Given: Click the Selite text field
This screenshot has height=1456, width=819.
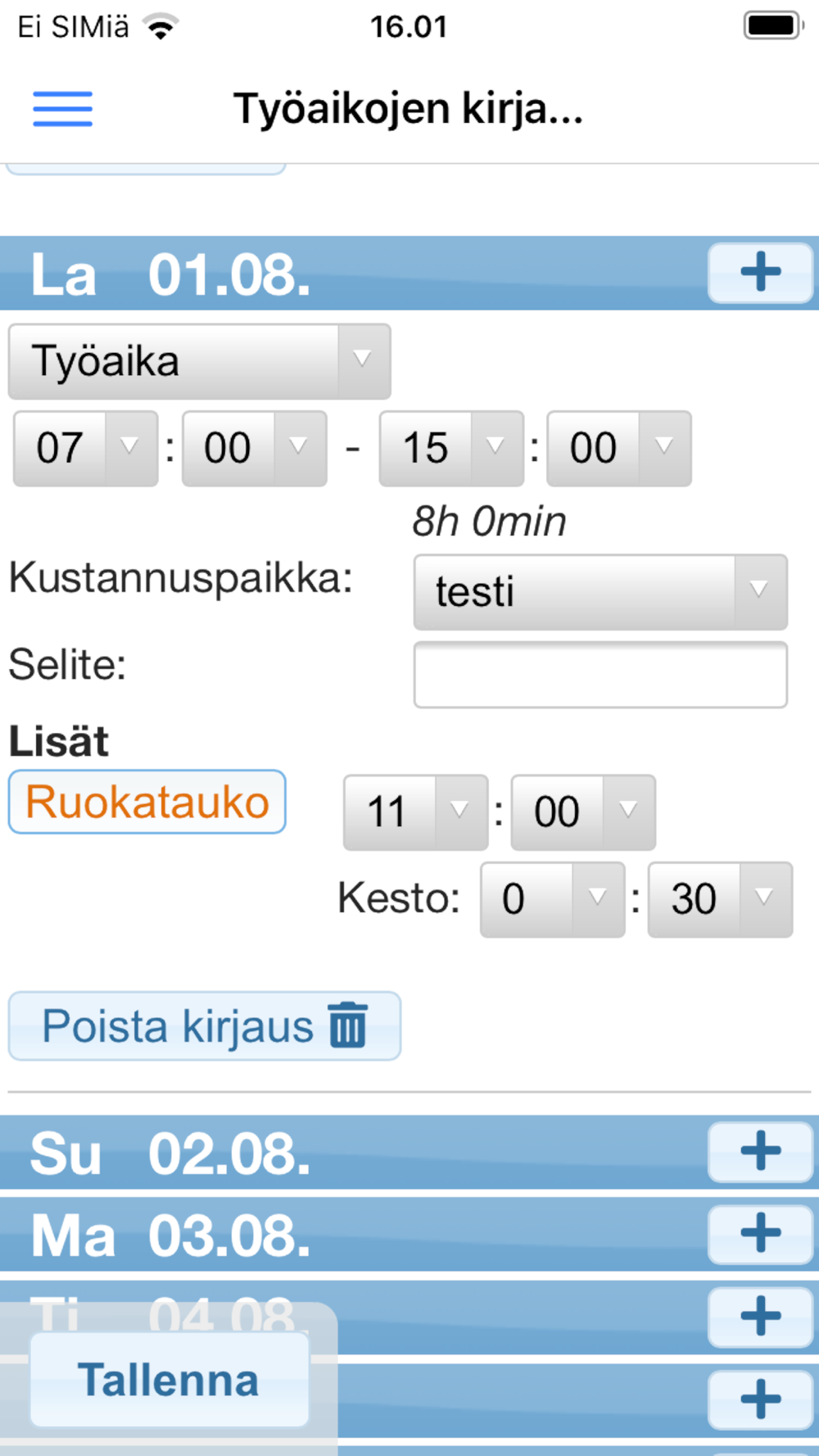Looking at the screenshot, I should [x=600, y=675].
